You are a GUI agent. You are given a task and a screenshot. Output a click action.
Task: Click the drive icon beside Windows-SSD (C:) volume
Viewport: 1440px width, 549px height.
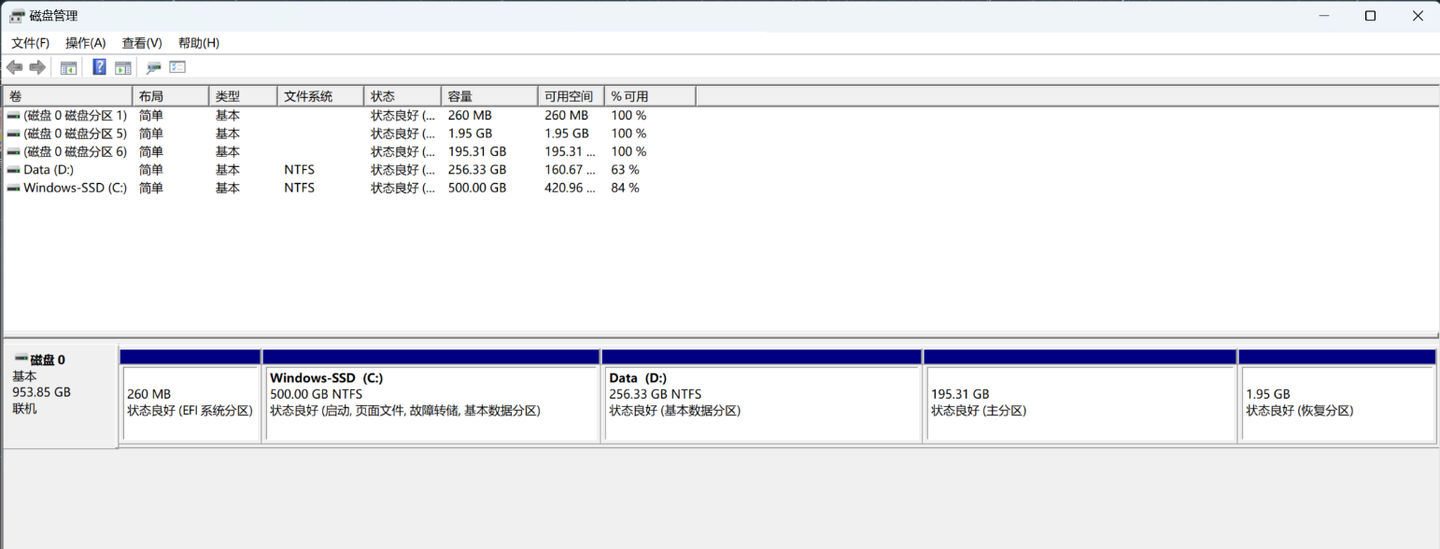coord(13,188)
